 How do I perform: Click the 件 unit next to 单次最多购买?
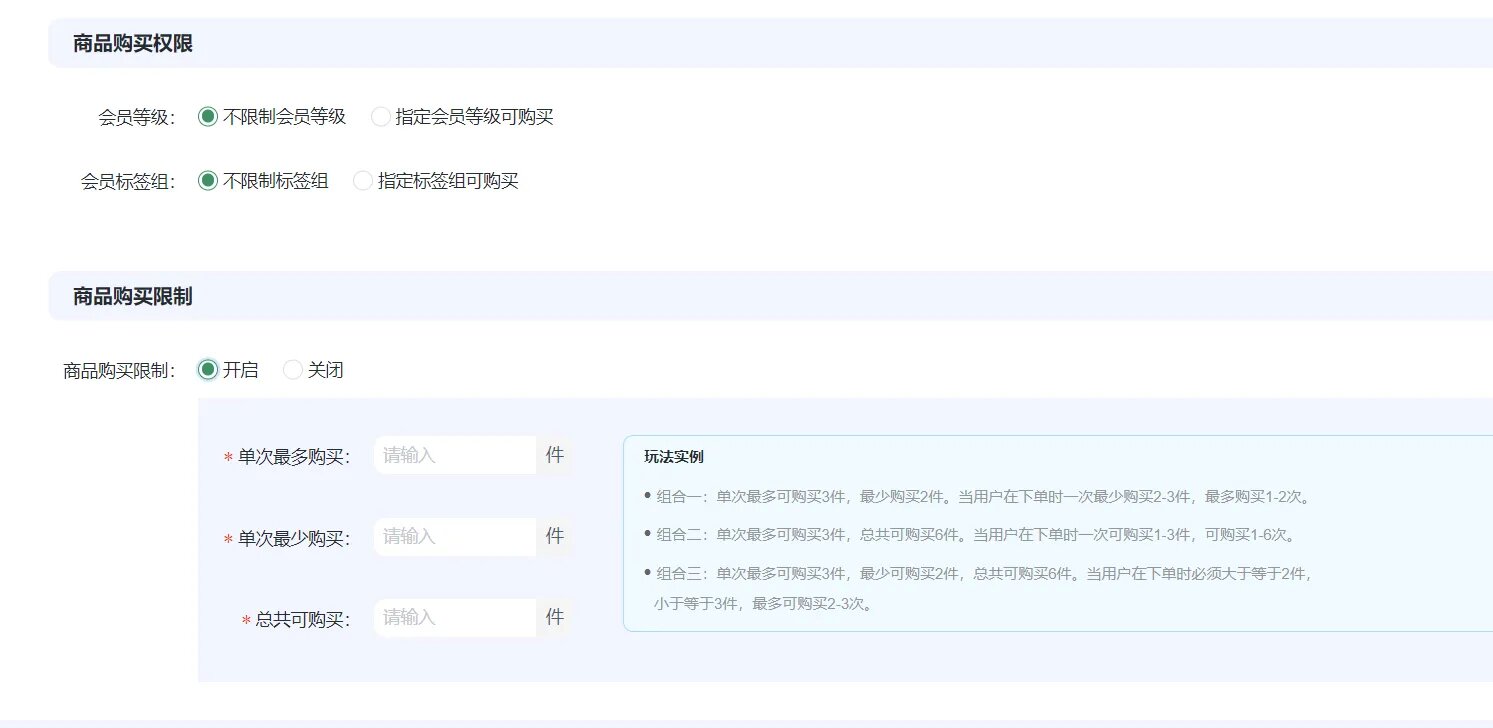pyautogui.click(x=555, y=455)
